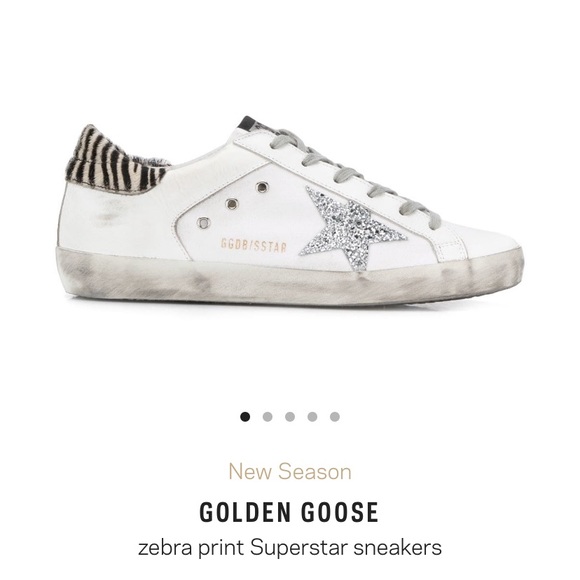Screen dimensions: 580x580
Task: Click the zebra print heel tab
Action: (115, 161)
